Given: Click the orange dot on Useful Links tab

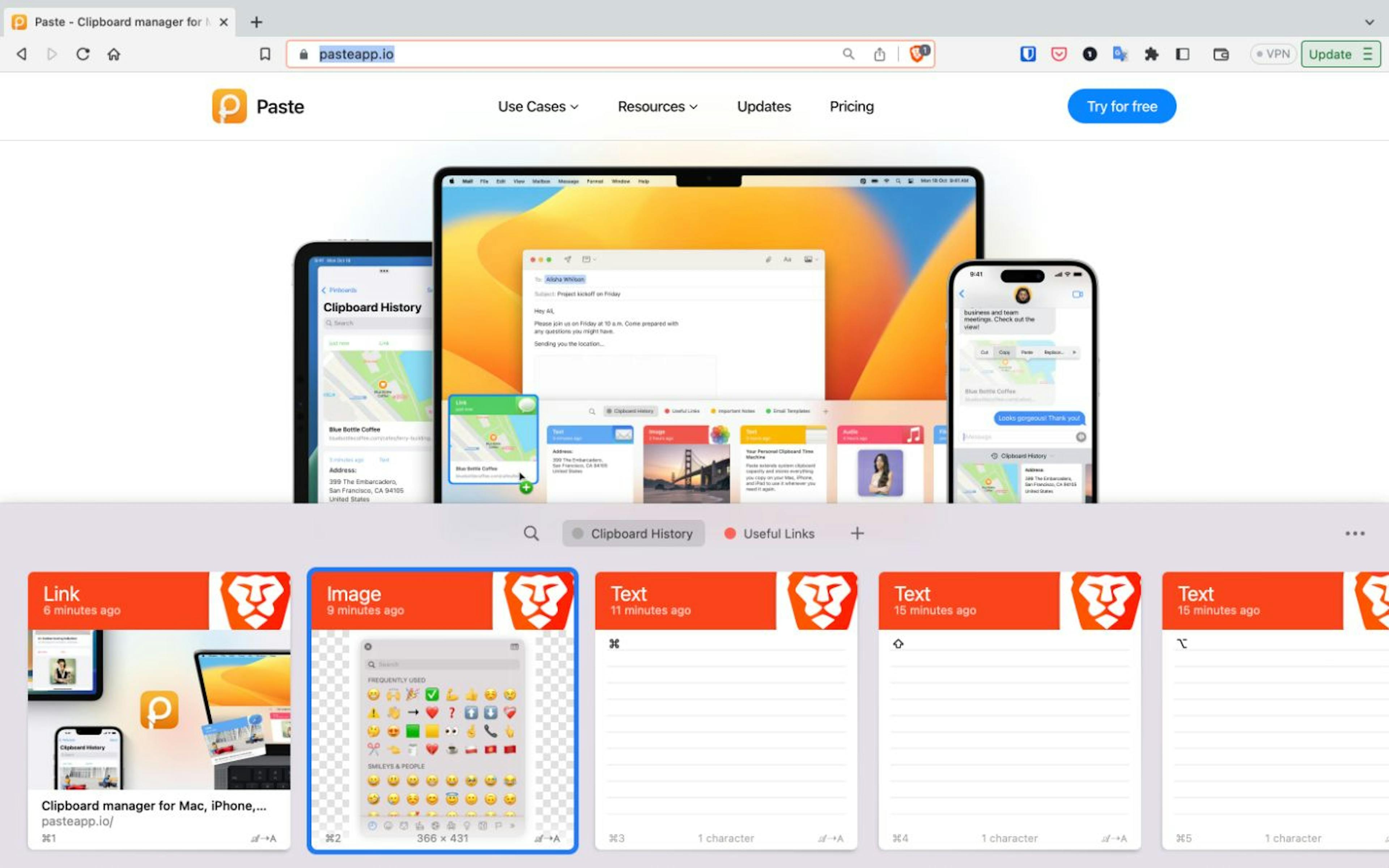Looking at the screenshot, I should [729, 533].
